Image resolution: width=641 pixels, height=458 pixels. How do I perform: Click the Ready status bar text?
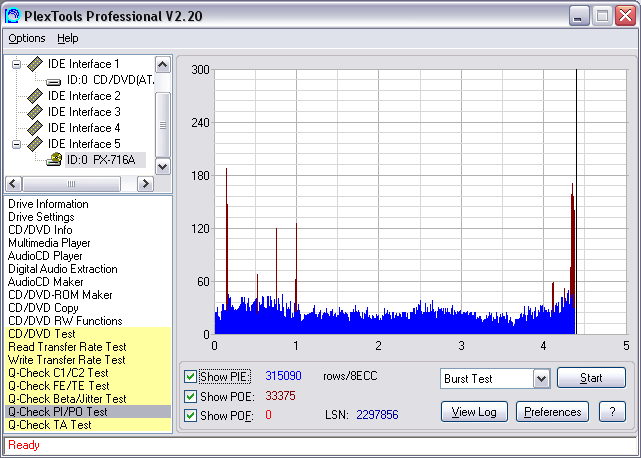(24, 445)
